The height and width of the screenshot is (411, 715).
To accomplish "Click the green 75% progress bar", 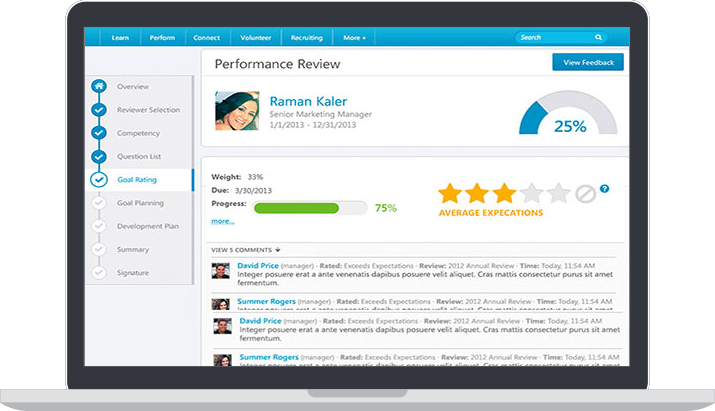I will (310, 208).
